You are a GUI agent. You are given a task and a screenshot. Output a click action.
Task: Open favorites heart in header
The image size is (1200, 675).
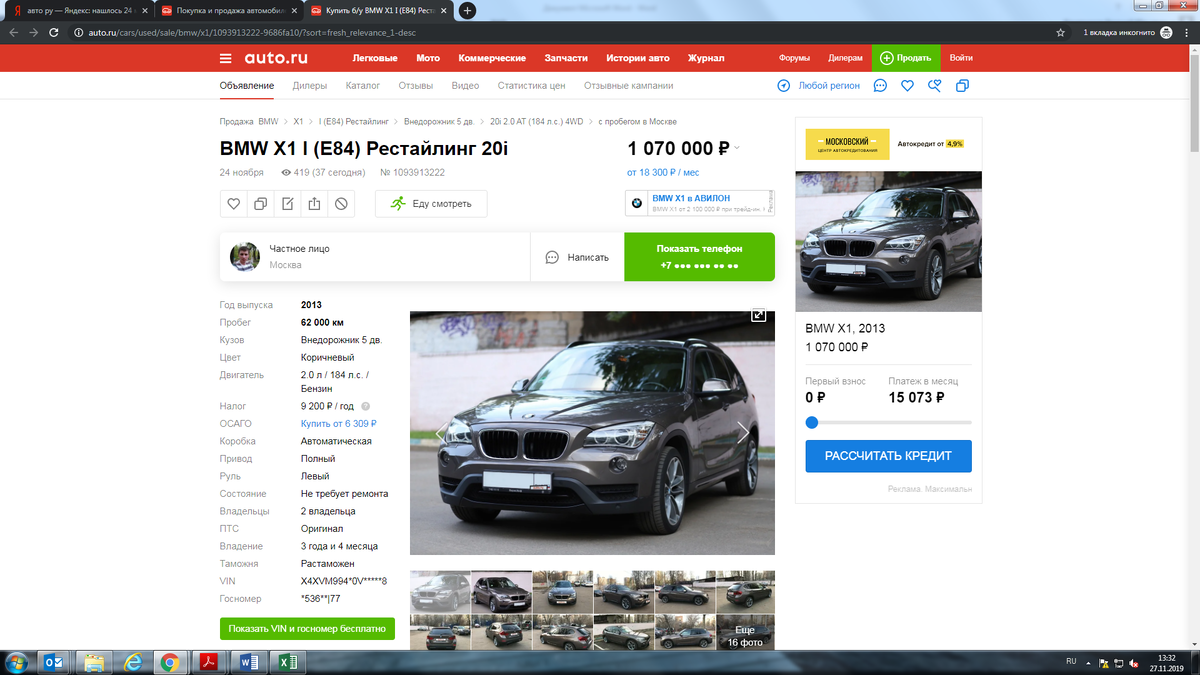[907, 86]
